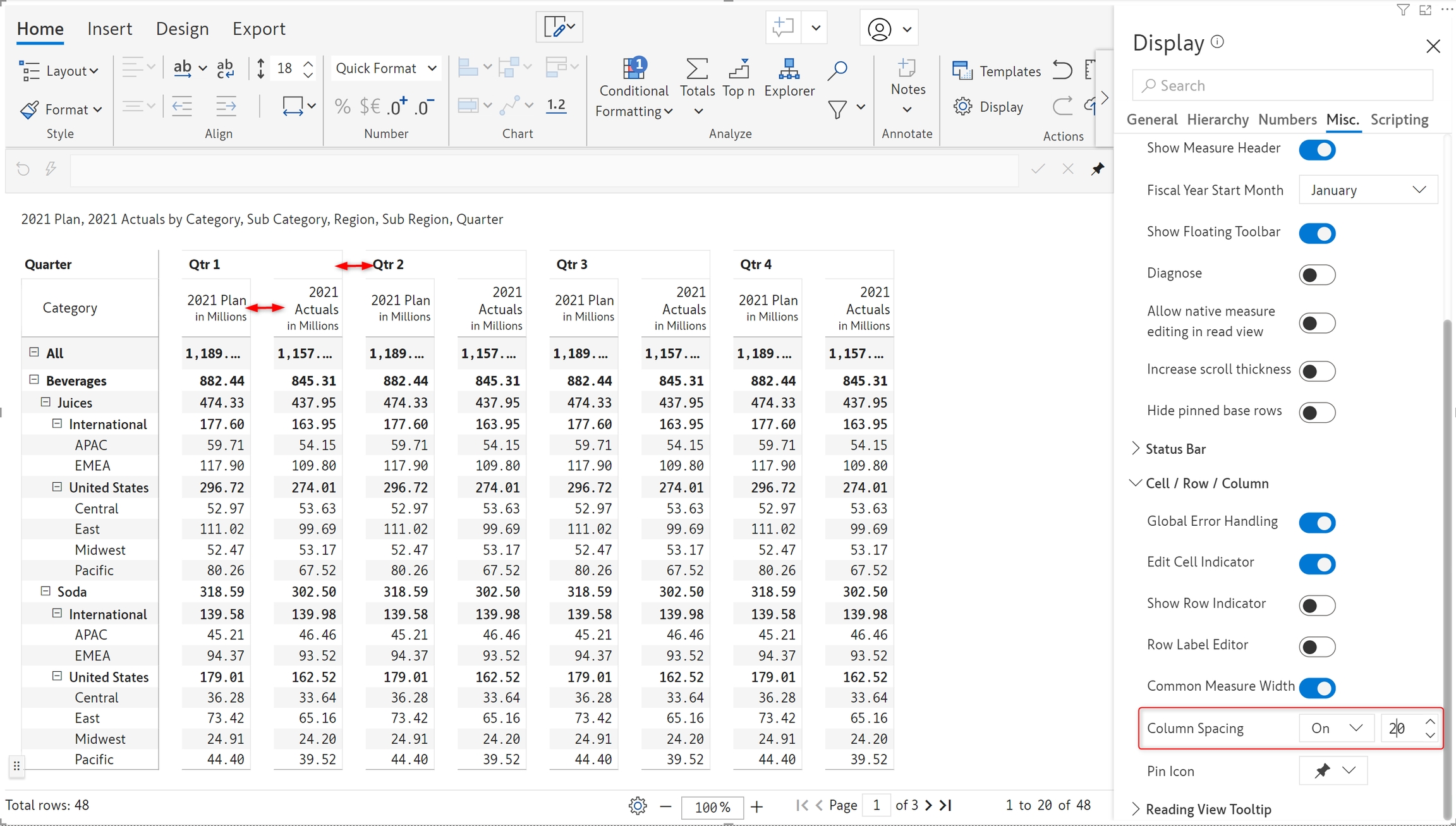Screen dimensions: 1456x826
Task: Click the Templates button
Action: [997, 71]
